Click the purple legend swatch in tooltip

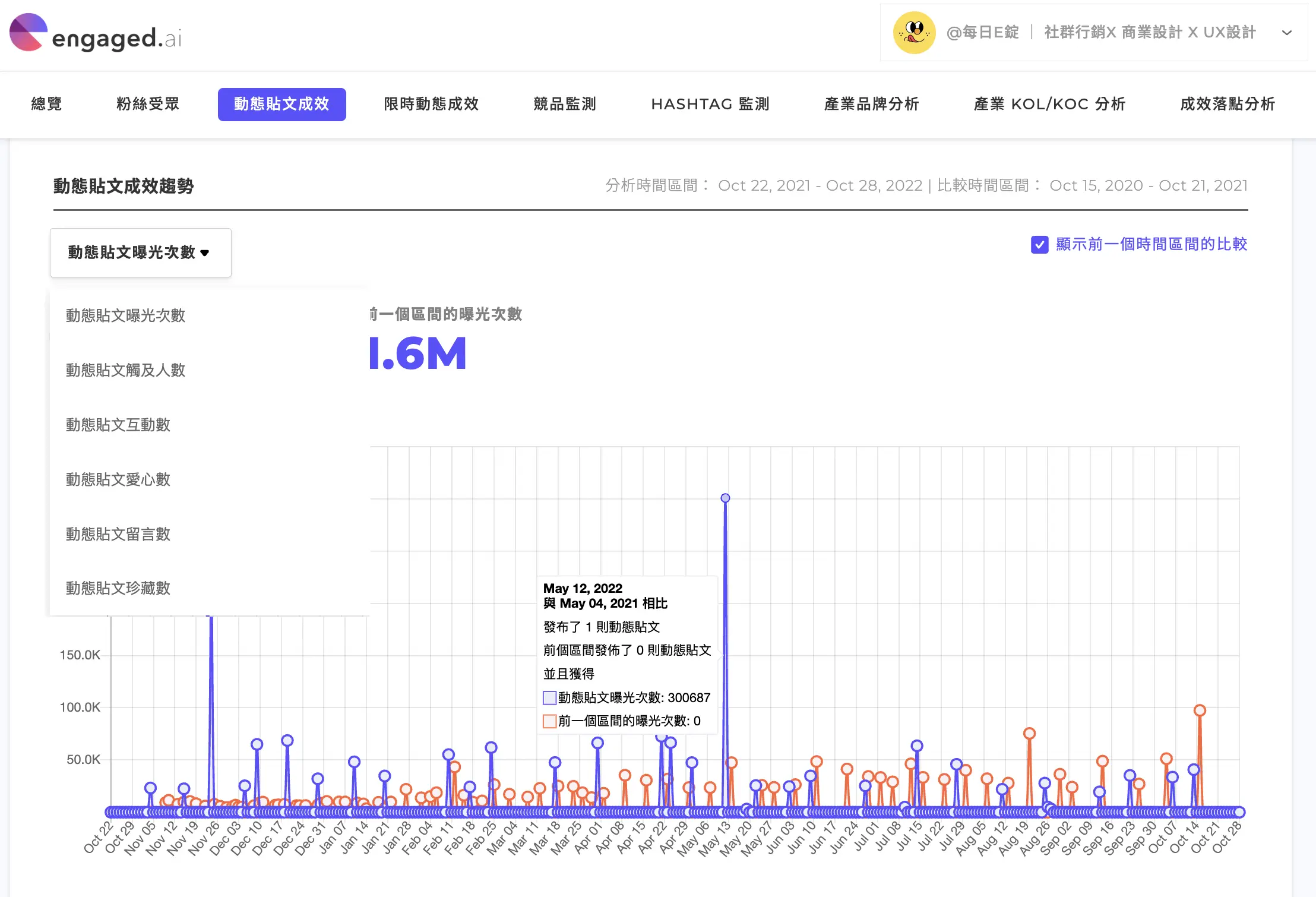coord(549,697)
